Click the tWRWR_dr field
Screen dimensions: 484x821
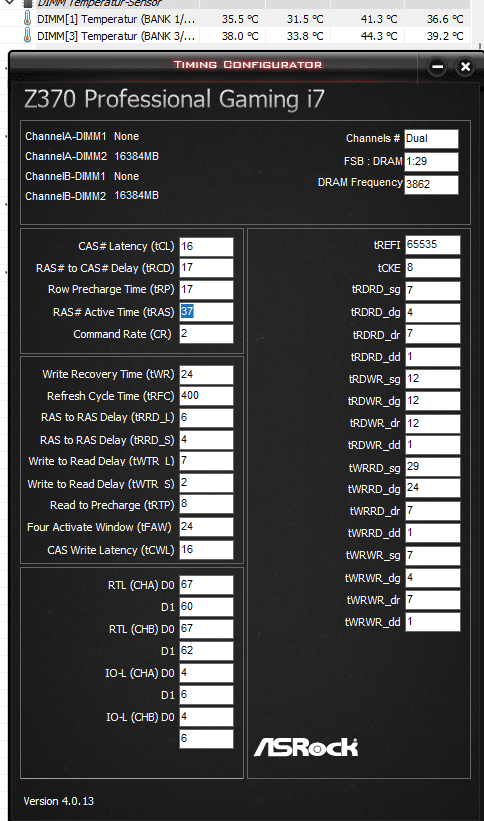click(x=433, y=600)
